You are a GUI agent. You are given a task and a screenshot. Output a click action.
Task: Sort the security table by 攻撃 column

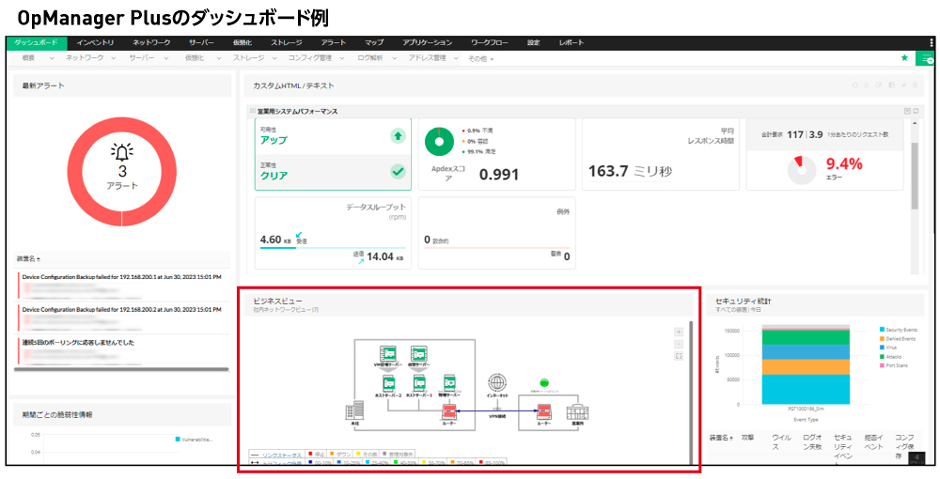[x=747, y=438]
